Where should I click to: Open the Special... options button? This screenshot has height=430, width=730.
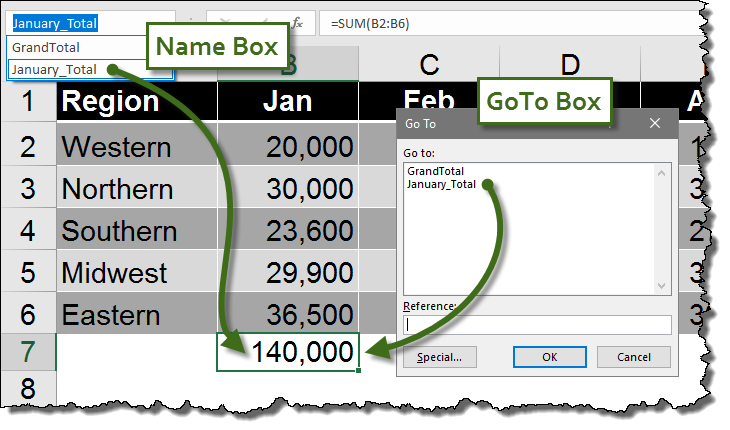tap(439, 357)
